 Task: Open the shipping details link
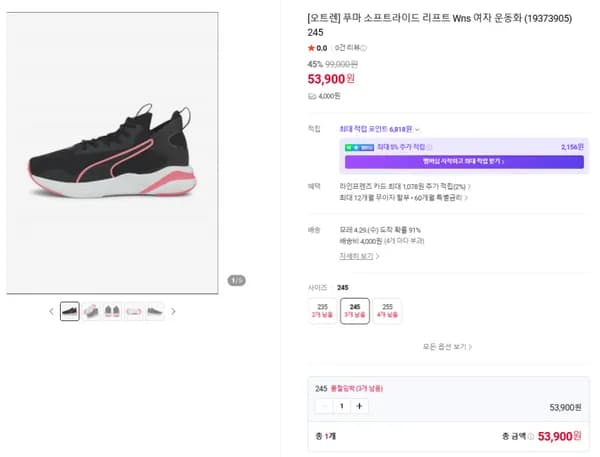[x=359, y=256]
